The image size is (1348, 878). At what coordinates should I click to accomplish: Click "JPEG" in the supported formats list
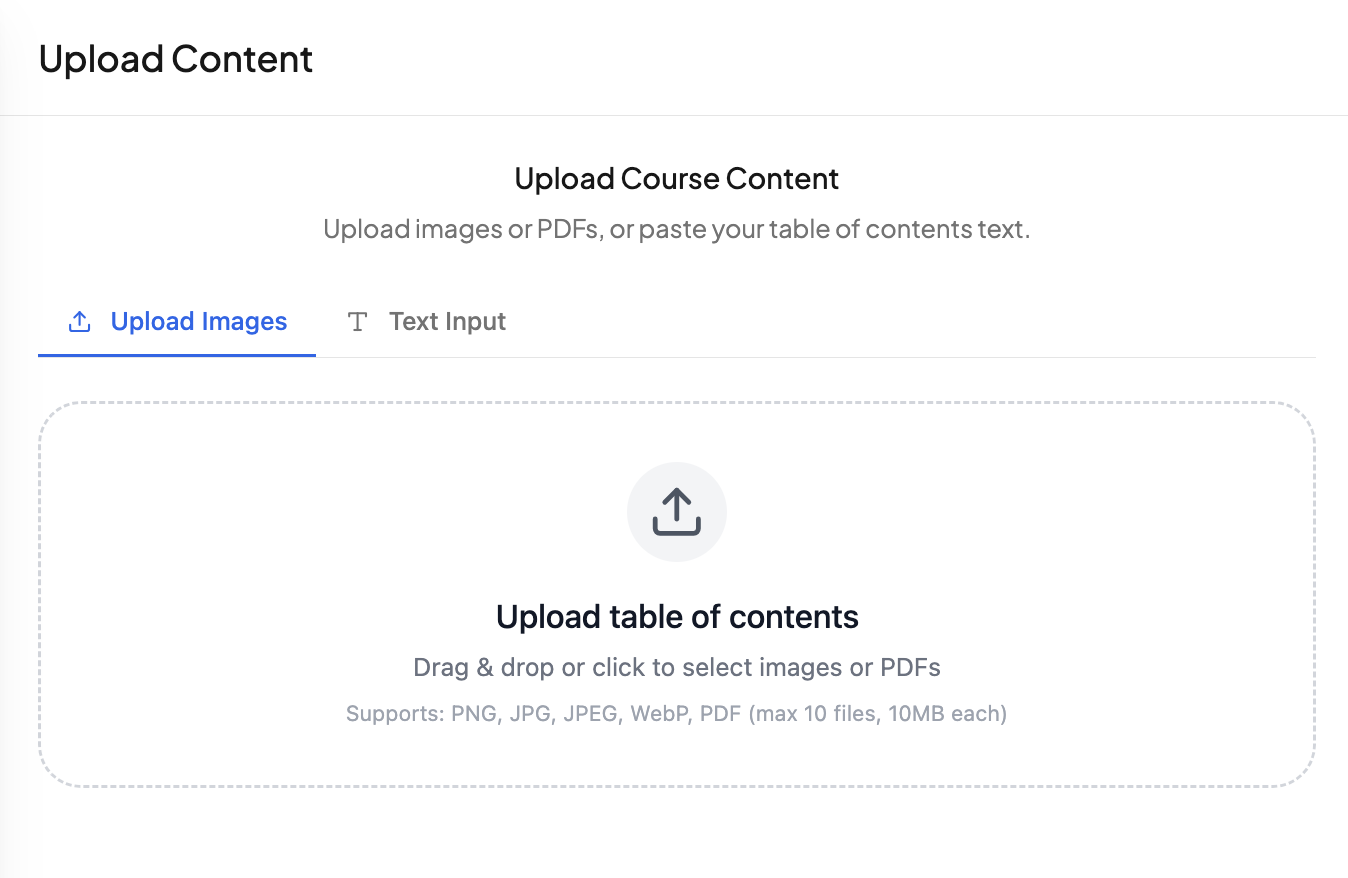click(x=591, y=714)
